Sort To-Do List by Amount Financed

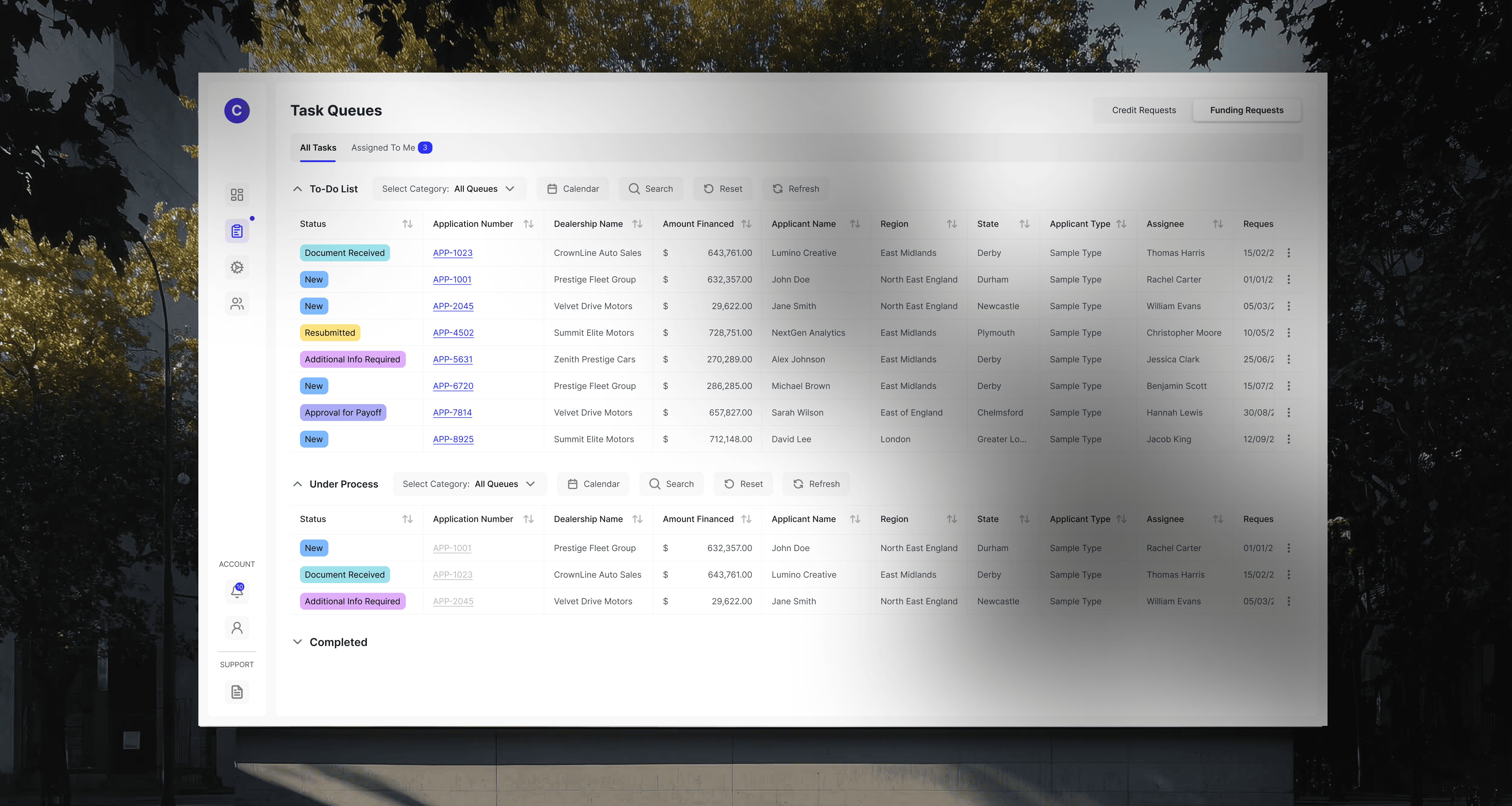pyautogui.click(x=746, y=224)
